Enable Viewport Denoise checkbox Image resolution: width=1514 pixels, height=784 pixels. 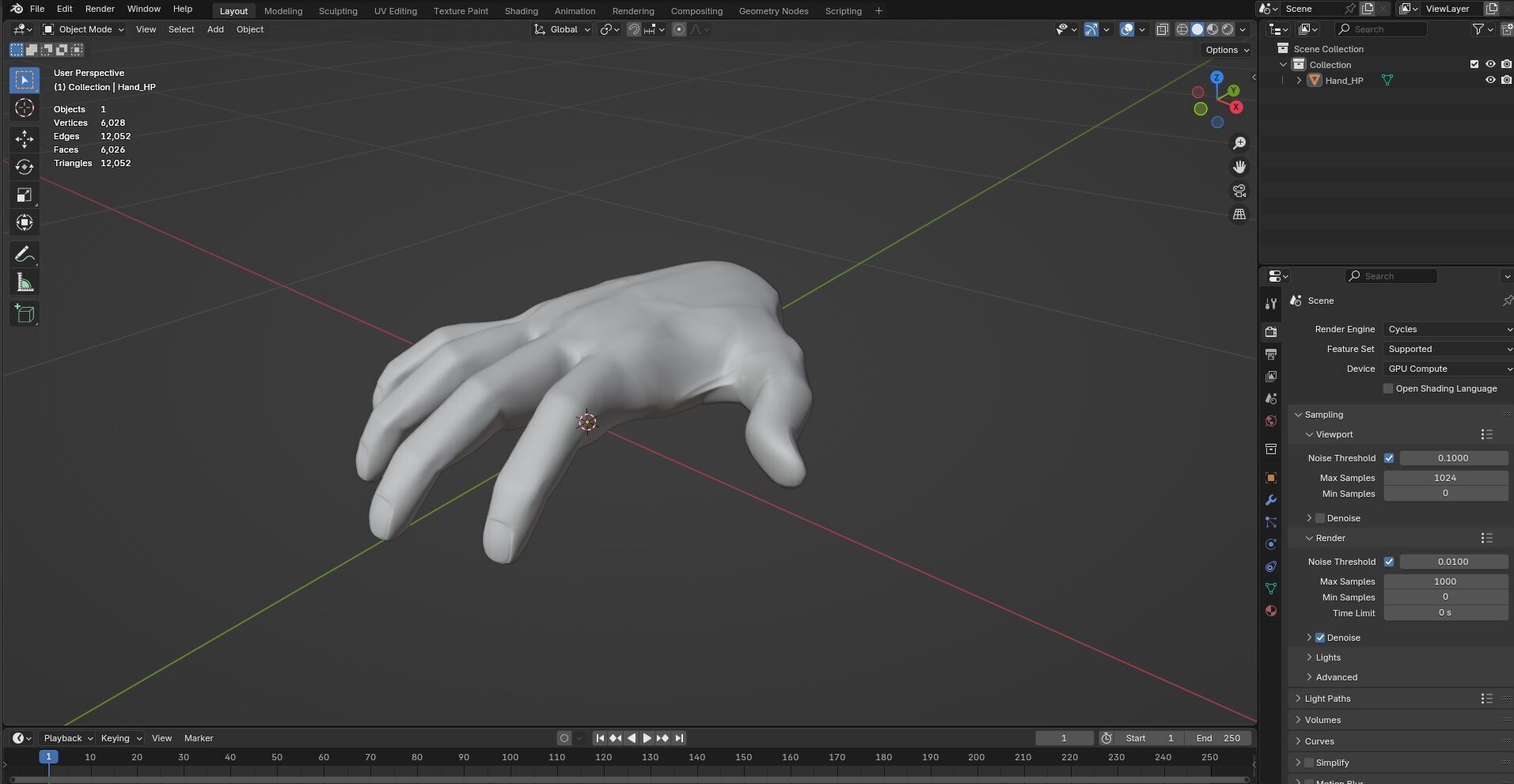click(1320, 518)
